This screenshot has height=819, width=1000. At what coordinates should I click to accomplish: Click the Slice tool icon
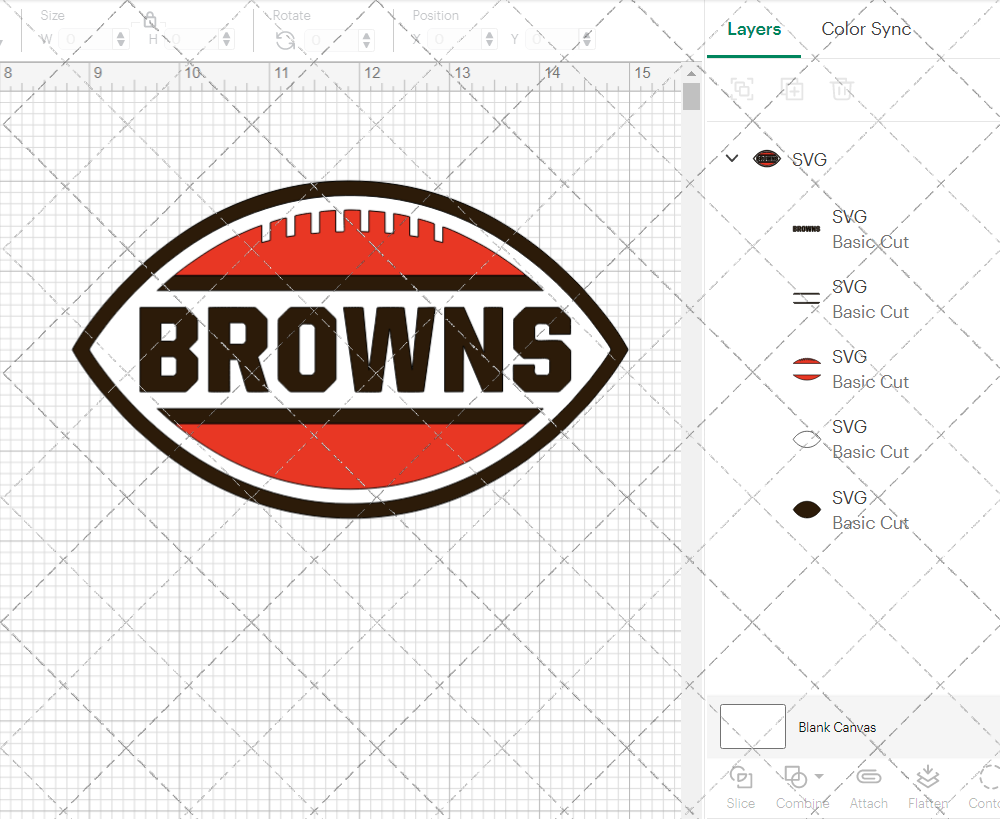click(741, 777)
